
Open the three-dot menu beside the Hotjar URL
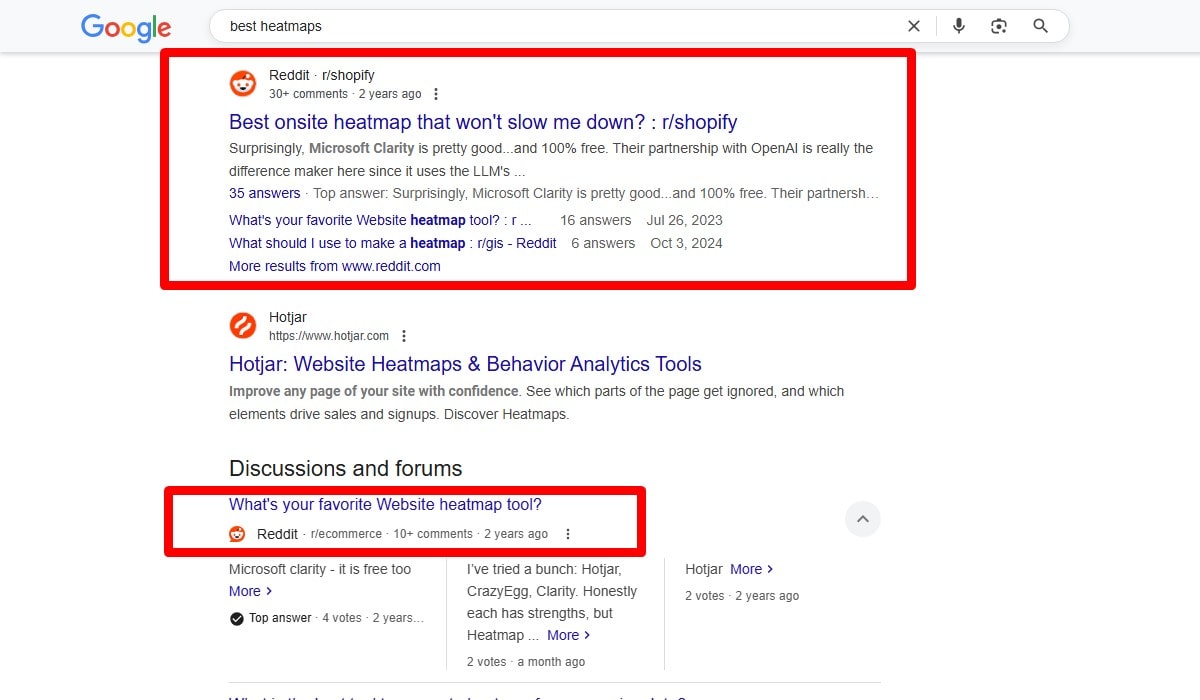404,336
